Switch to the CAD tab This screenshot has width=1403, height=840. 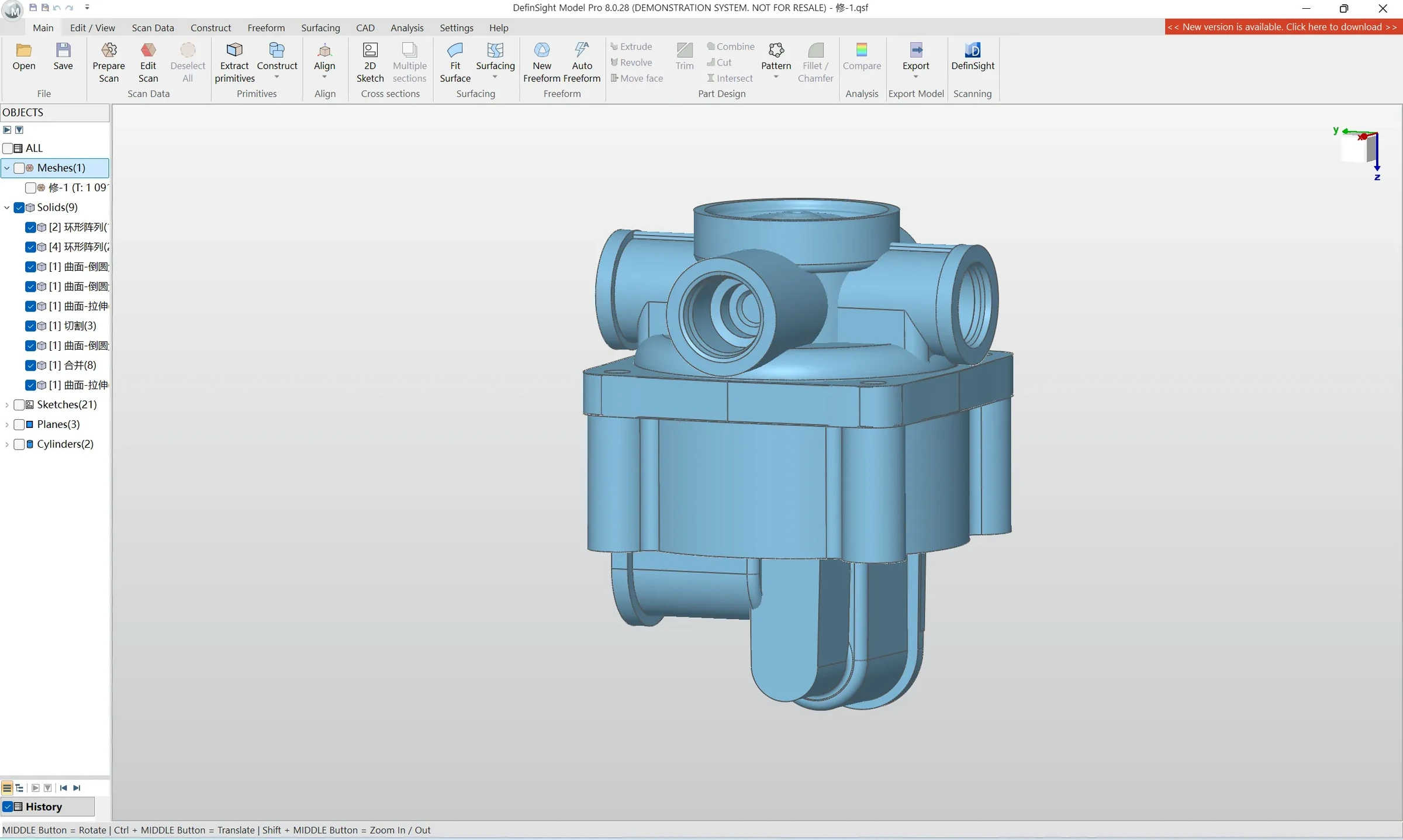[365, 28]
